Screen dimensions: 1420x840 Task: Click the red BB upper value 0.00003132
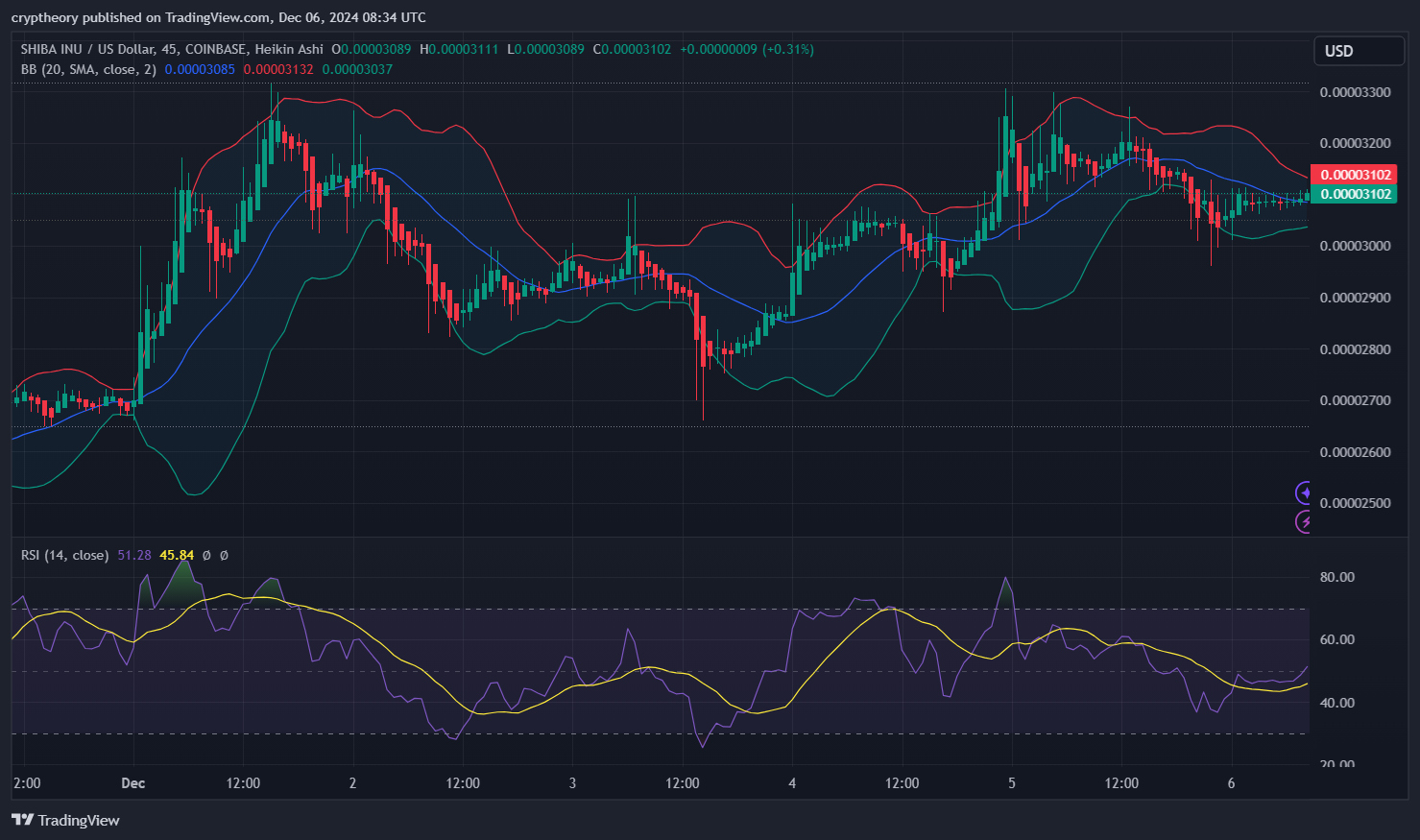click(278, 69)
